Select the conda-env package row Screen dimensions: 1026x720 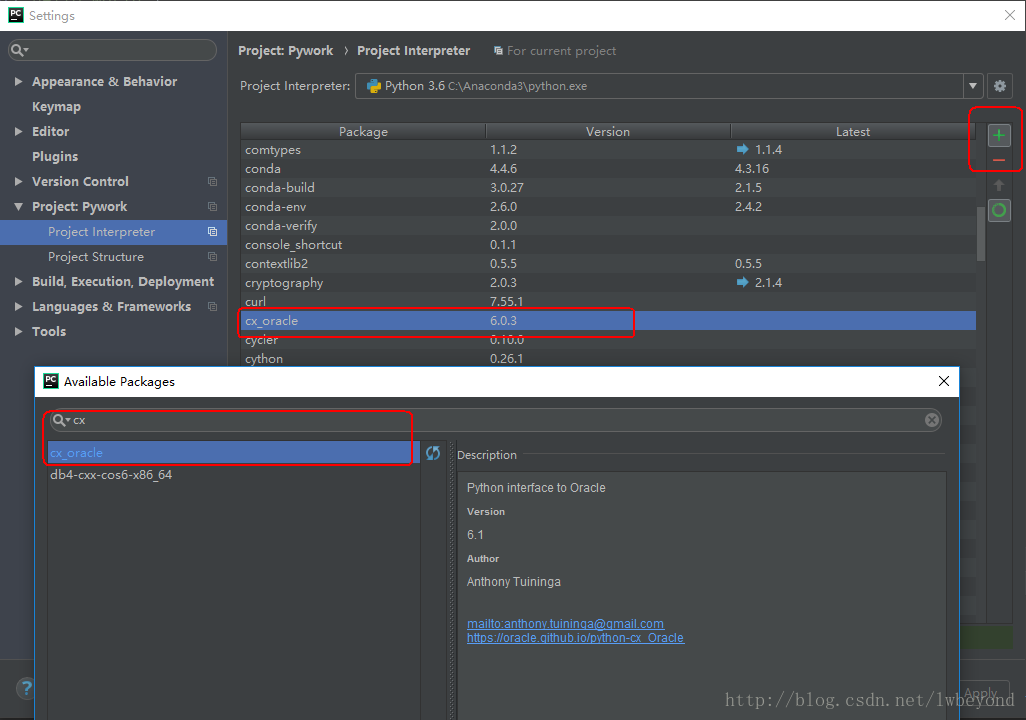608,207
